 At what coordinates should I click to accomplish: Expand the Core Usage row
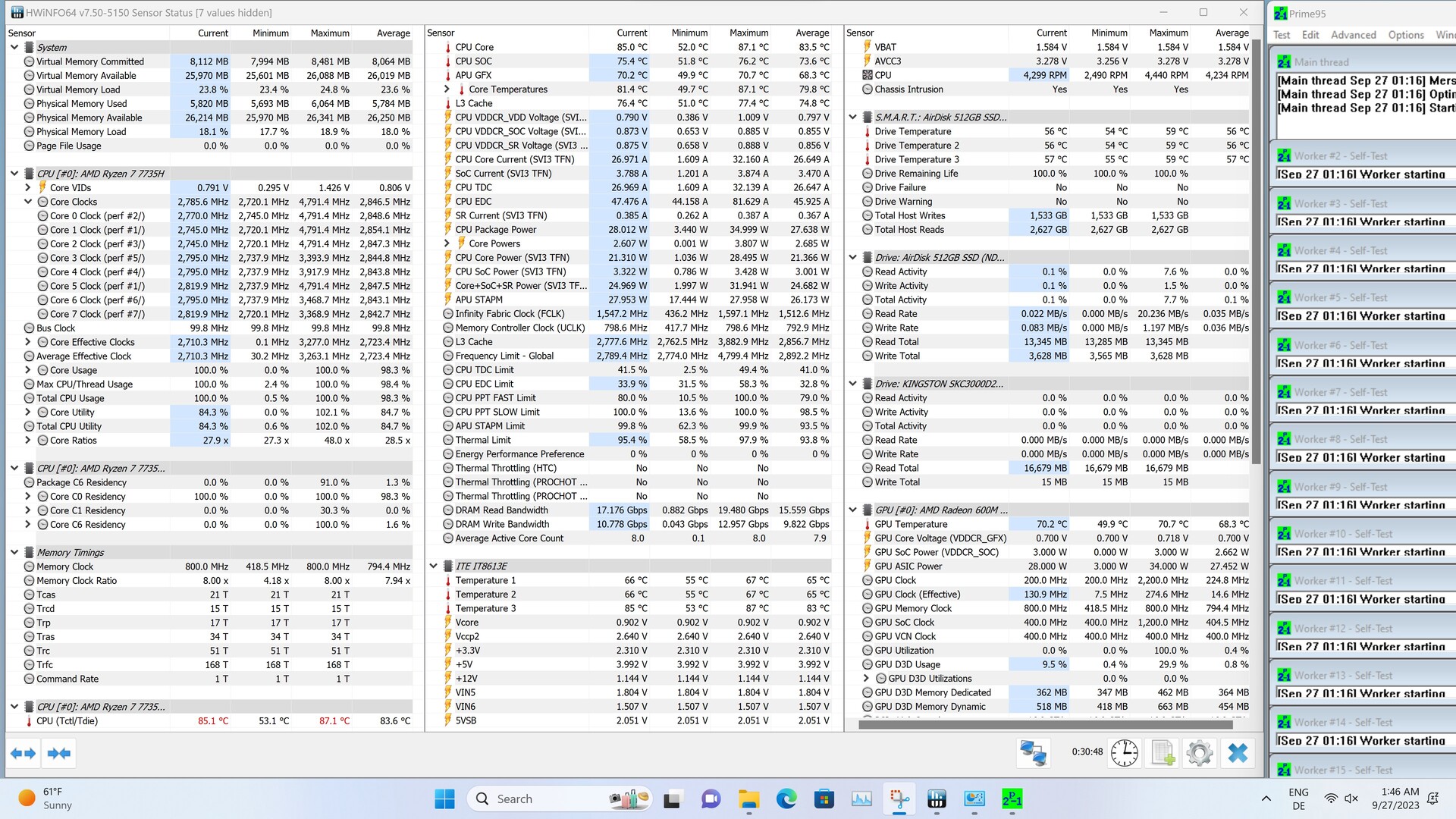(28, 370)
